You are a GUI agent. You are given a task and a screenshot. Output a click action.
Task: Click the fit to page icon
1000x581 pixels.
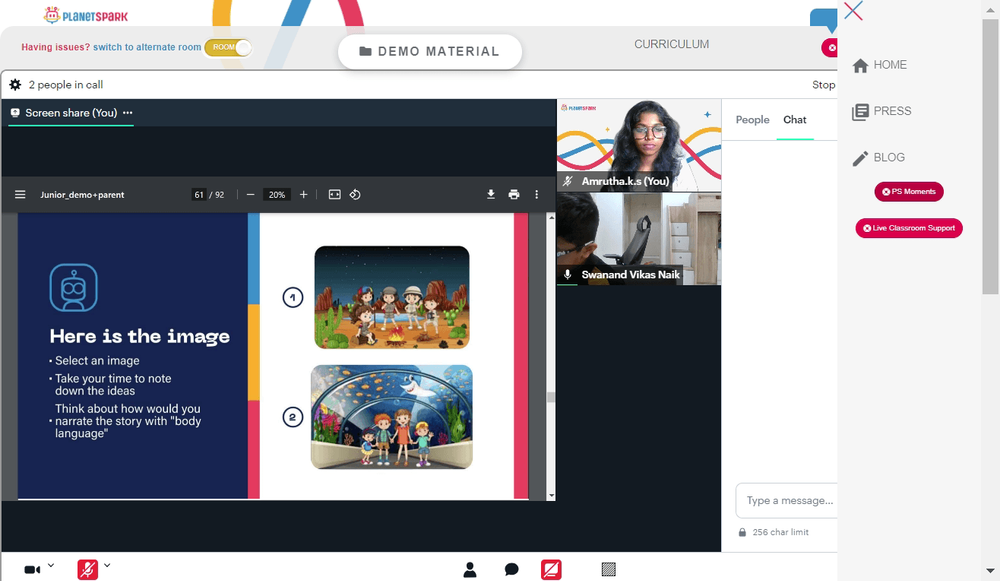(x=334, y=195)
